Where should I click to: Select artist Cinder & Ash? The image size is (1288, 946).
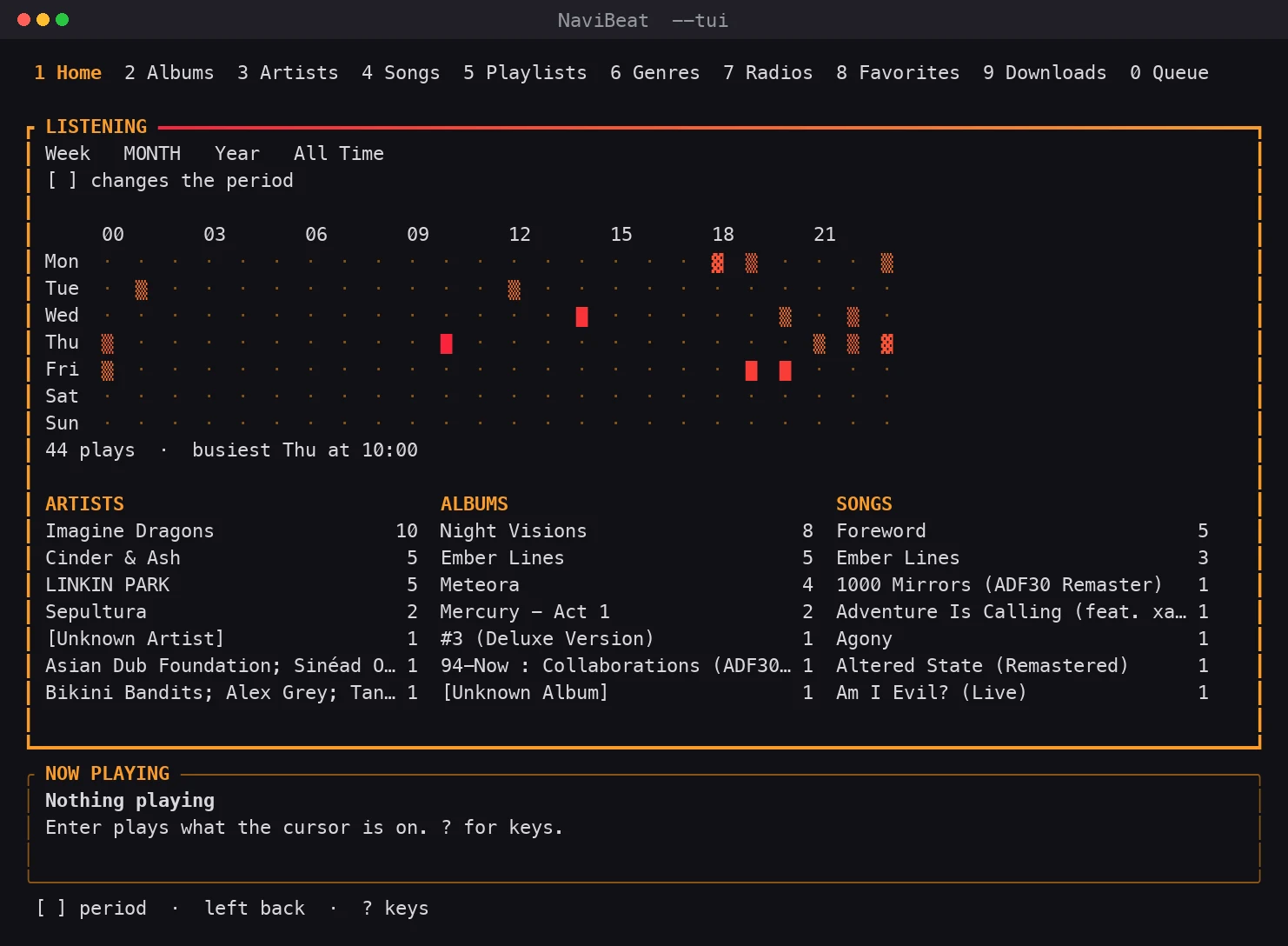[231, 558]
